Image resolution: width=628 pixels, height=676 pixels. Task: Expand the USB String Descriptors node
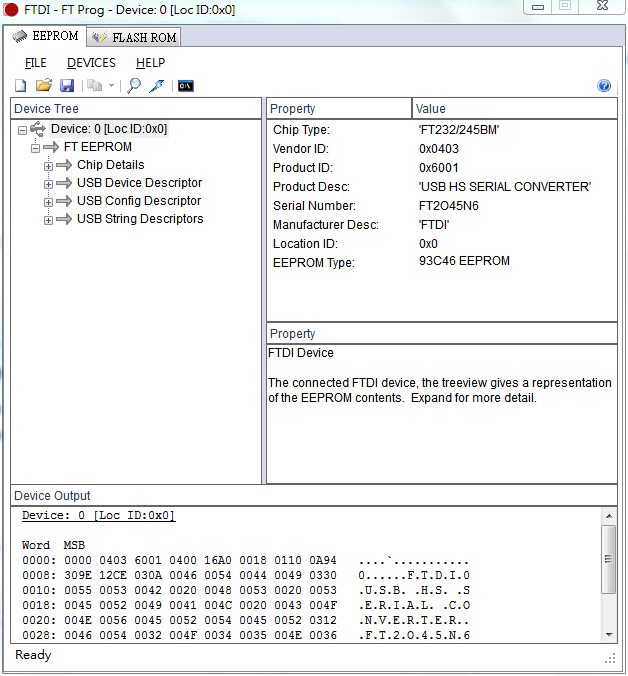pos(48,220)
